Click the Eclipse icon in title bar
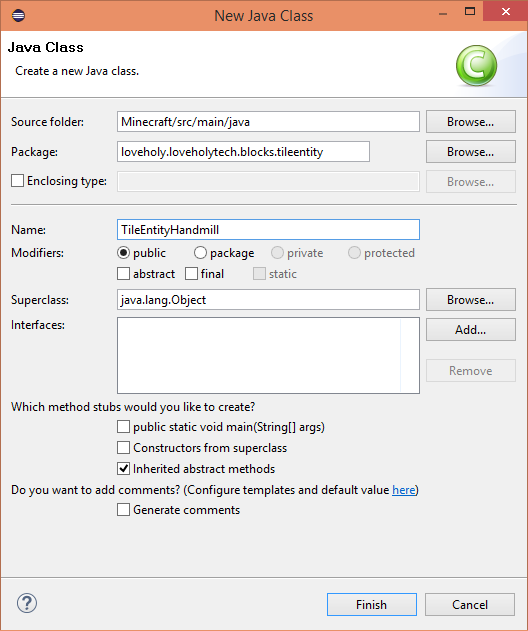 pos(18,16)
